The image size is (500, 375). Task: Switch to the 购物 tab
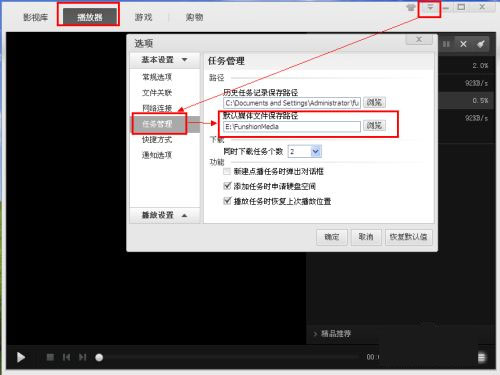tap(194, 17)
